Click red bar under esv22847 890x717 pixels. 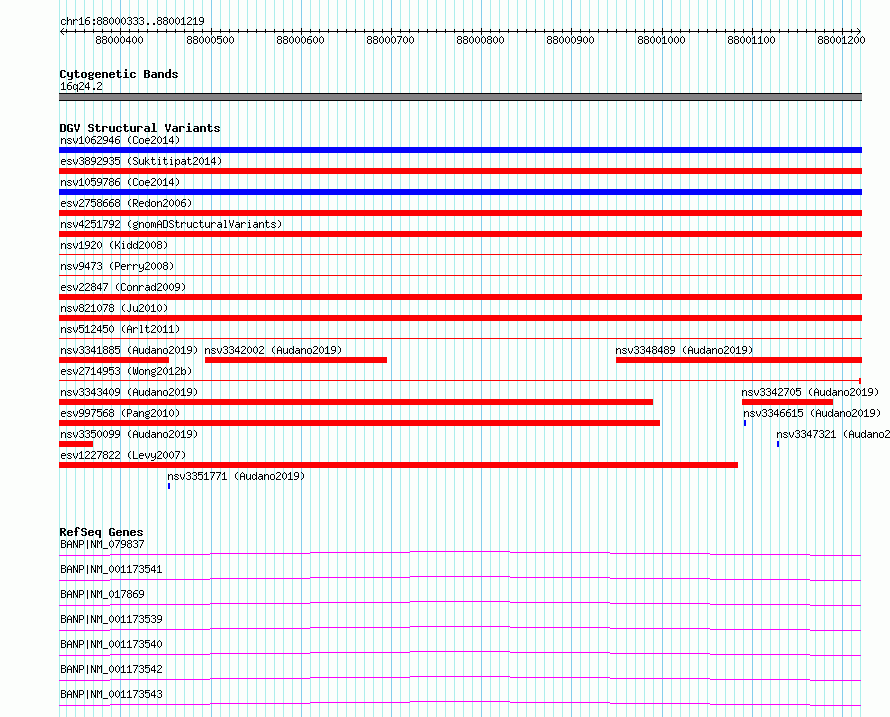[460, 297]
